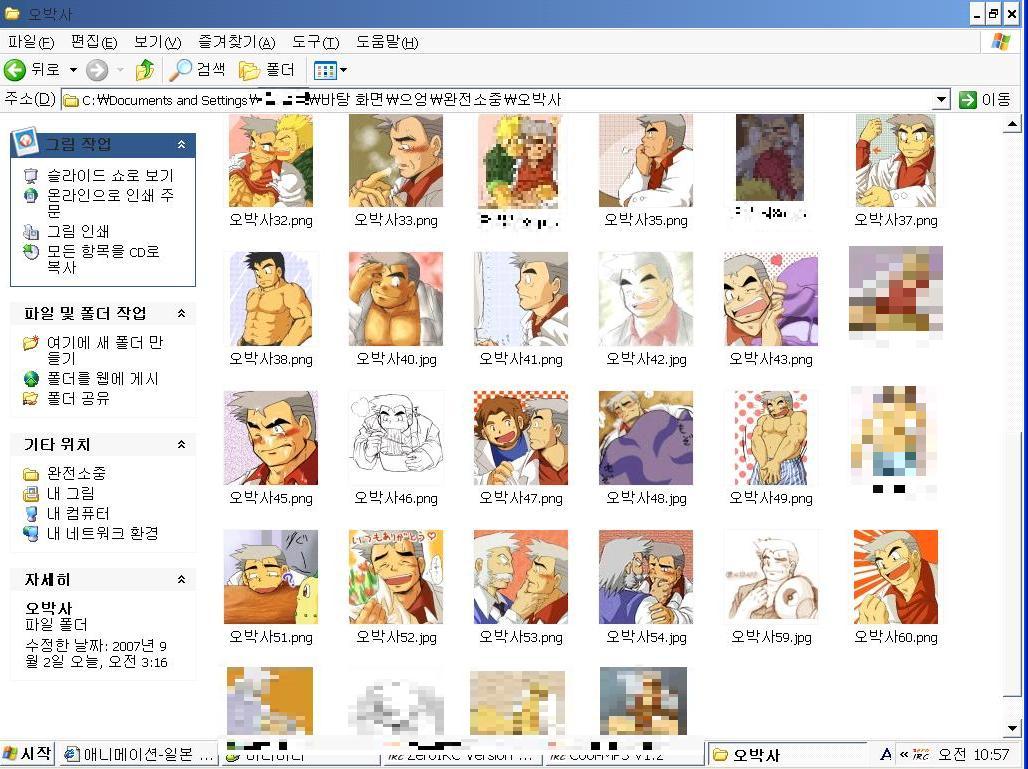Open the Search (검색) magnifier tool
The image size is (1028, 769).
197,69
